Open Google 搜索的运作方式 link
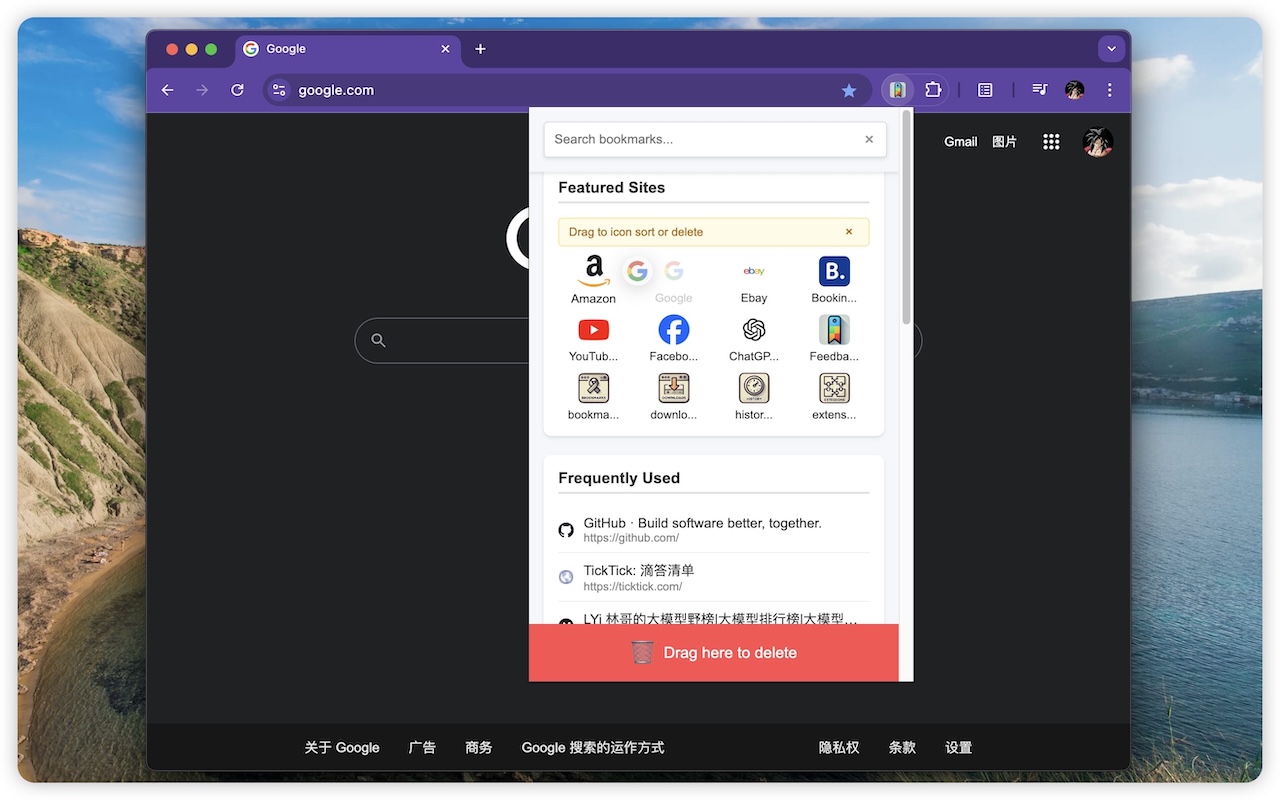 (x=593, y=747)
